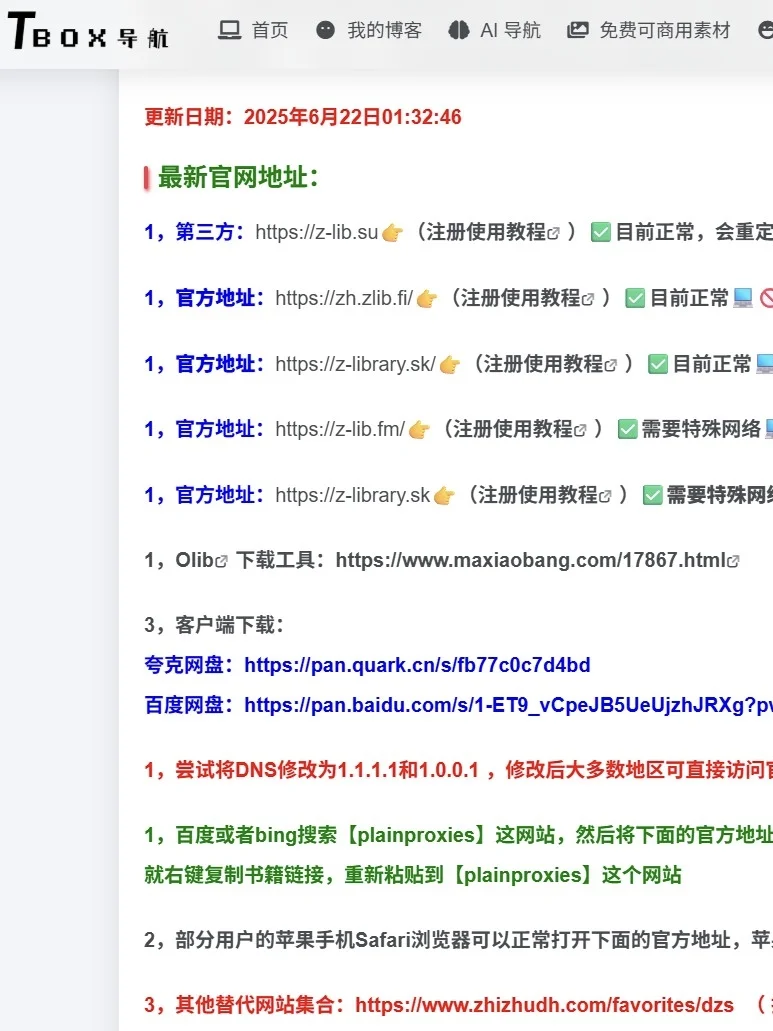
Task: Click the computer emoji on the zh.zlib.fi row
Action: point(742,299)
